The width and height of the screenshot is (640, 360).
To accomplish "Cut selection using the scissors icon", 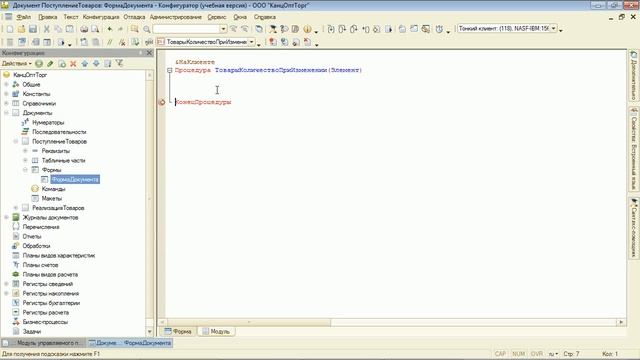I will [46, 29].
